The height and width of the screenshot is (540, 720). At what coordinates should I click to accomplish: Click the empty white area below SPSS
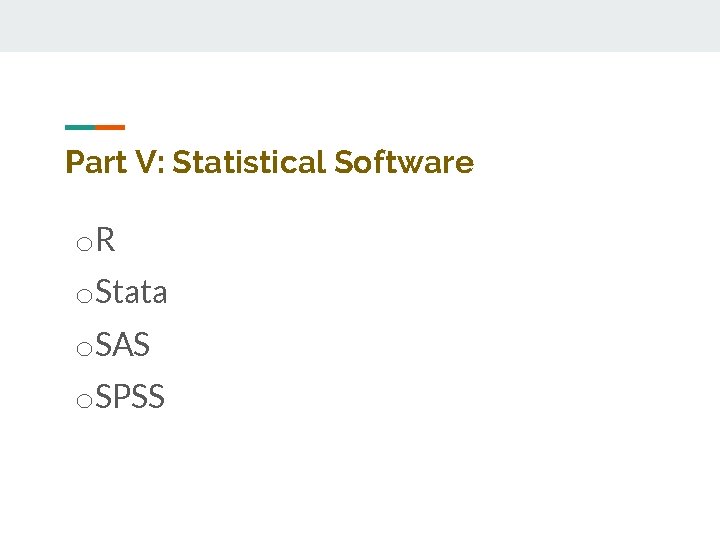click(360, 475)
